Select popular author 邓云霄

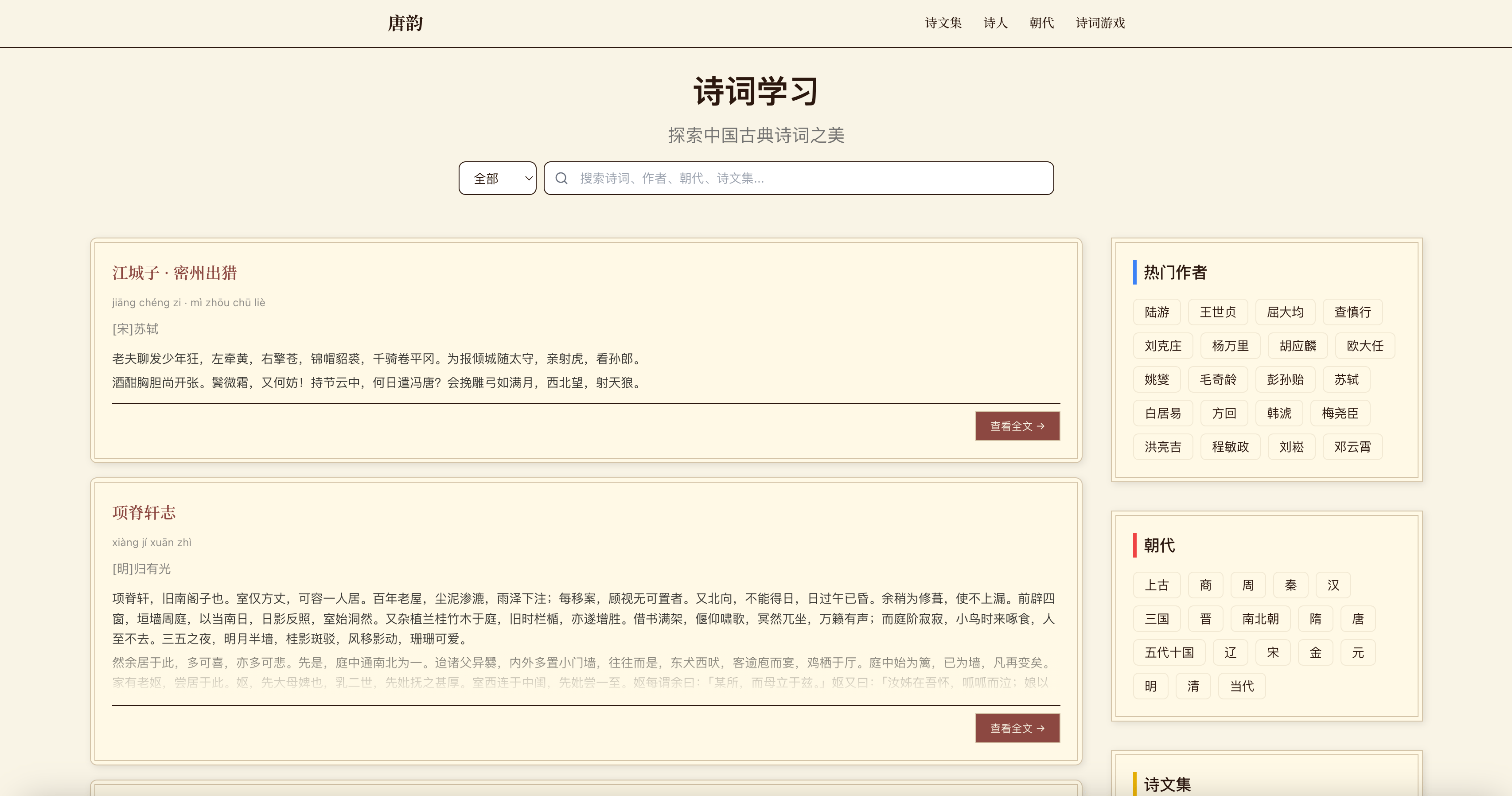(x=1353, y=447)
